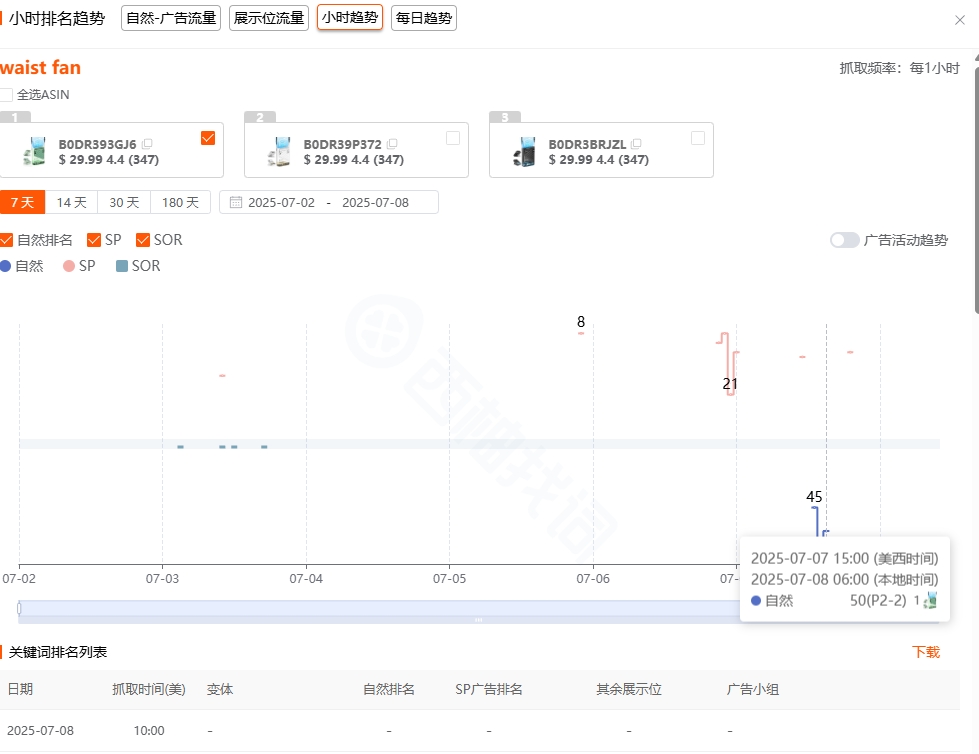Uncheck the SP checkbox
Viewport: 979px width, 754px height.
pos(94,240)
